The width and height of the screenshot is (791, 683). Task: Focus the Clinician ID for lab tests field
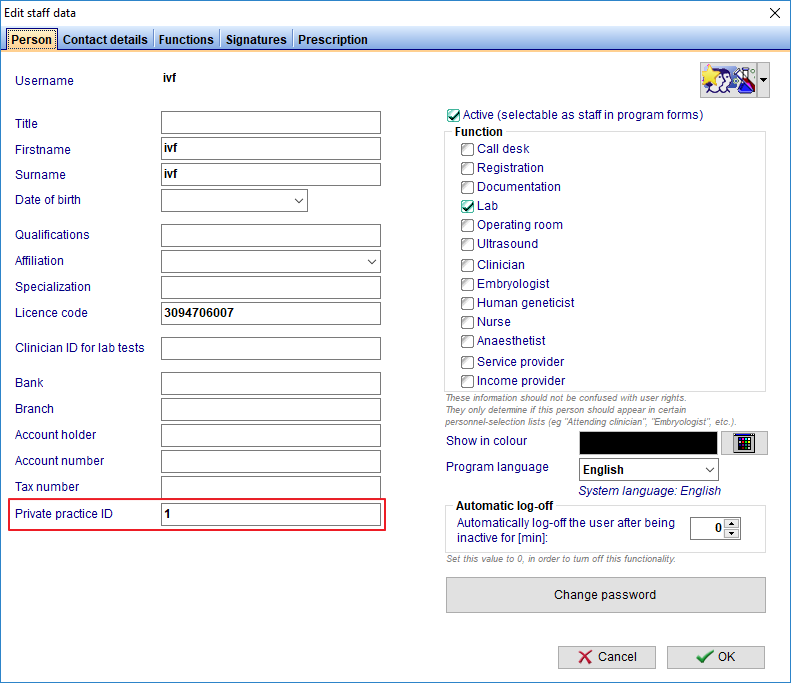click(x=271, y=349)
